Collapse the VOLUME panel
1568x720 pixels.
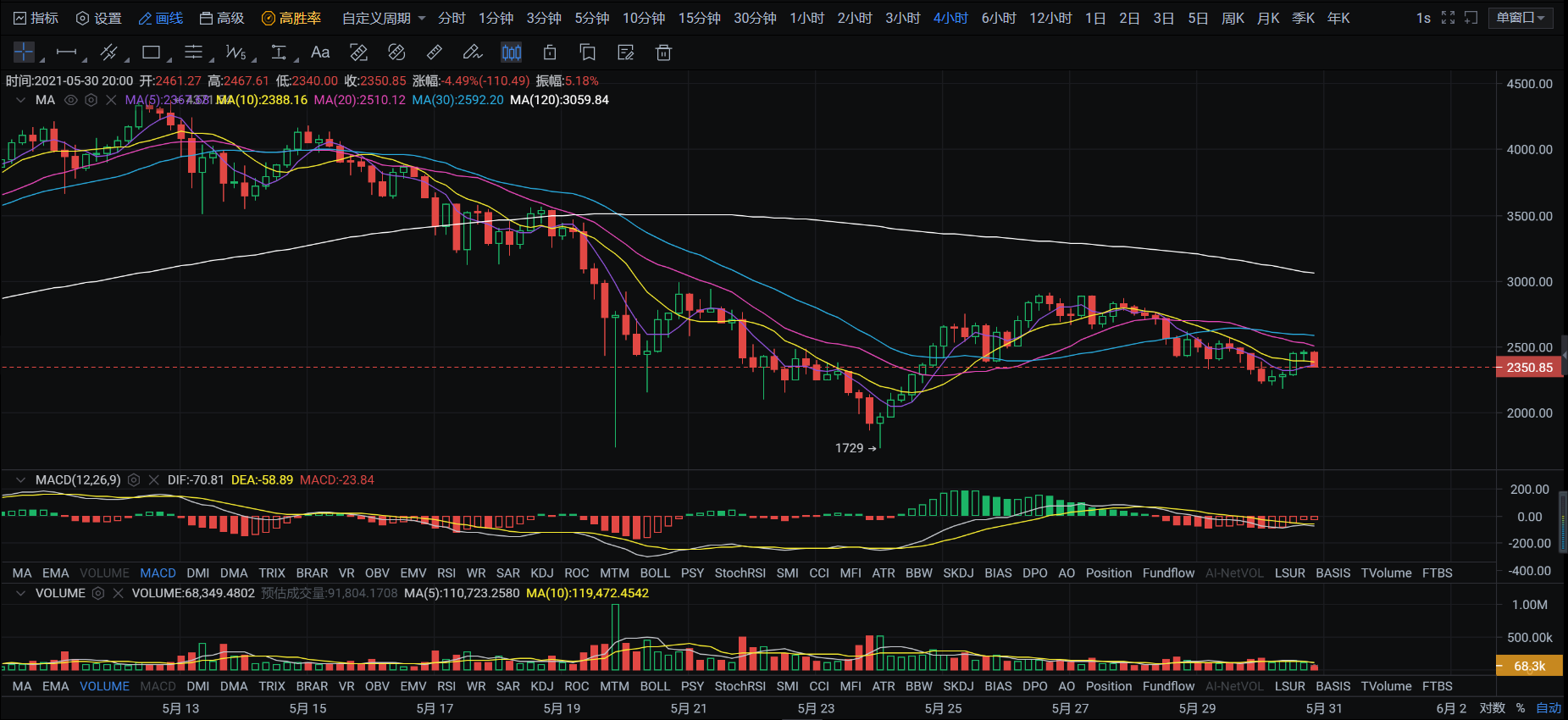20,593
